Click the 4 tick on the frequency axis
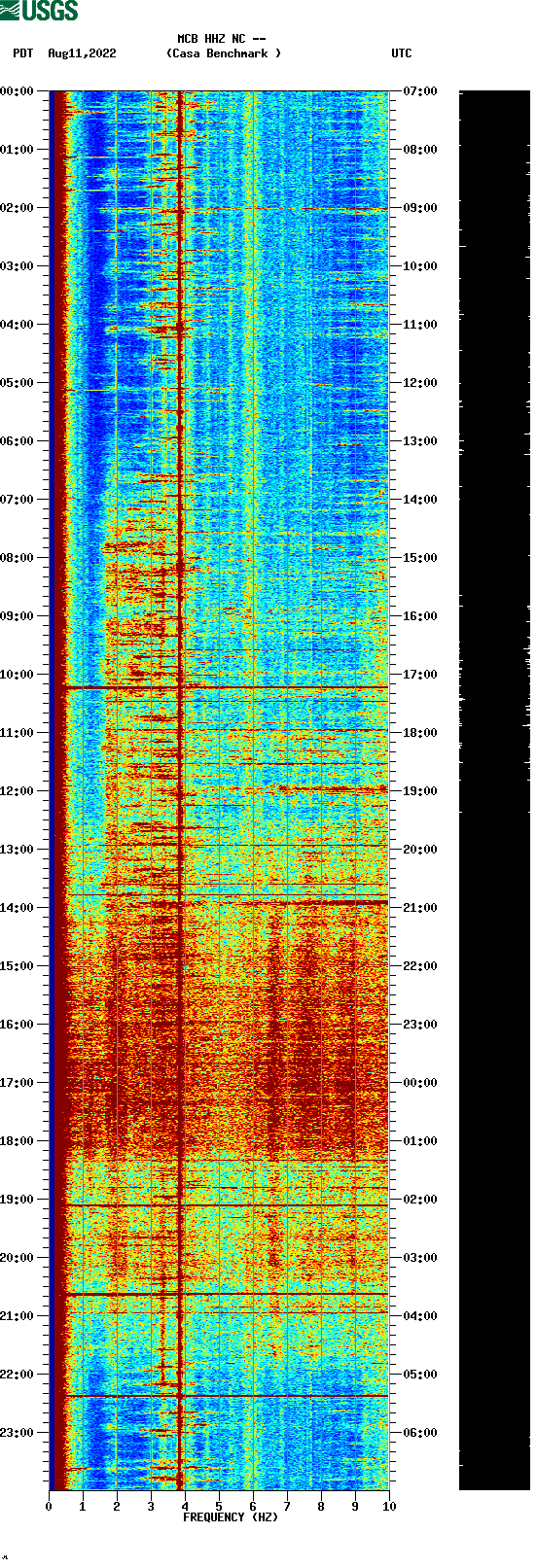The image size is (537, 1568). point(185,1507)
